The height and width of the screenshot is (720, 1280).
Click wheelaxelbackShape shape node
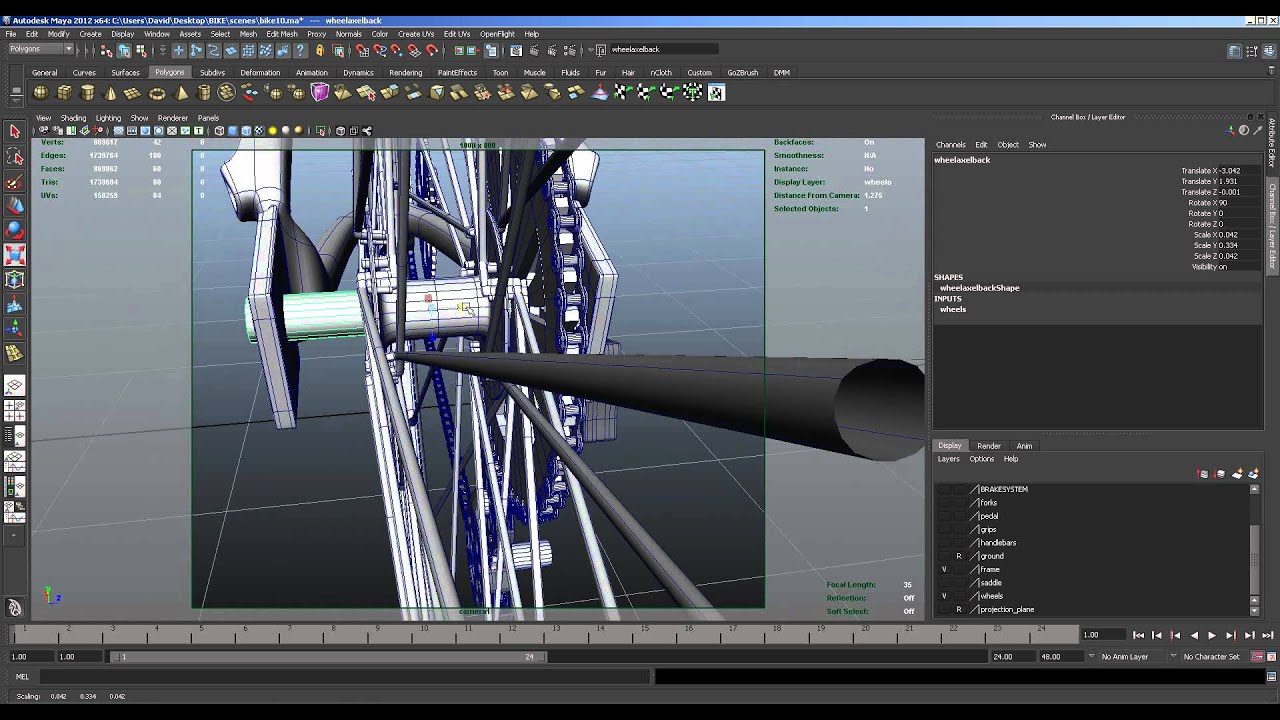tap(980, 288)
